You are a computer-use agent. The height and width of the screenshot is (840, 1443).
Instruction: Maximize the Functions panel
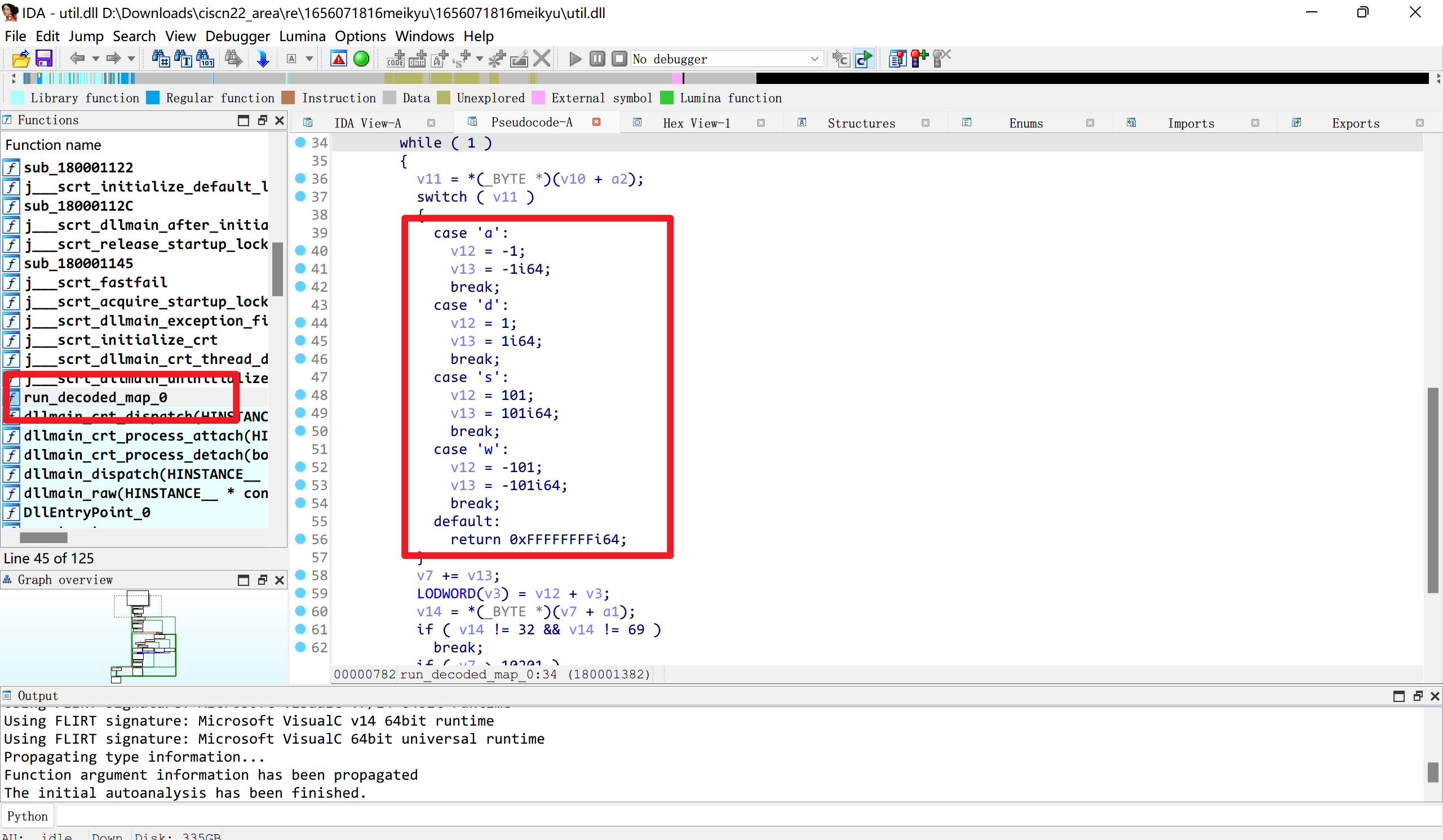coord(244,120)
